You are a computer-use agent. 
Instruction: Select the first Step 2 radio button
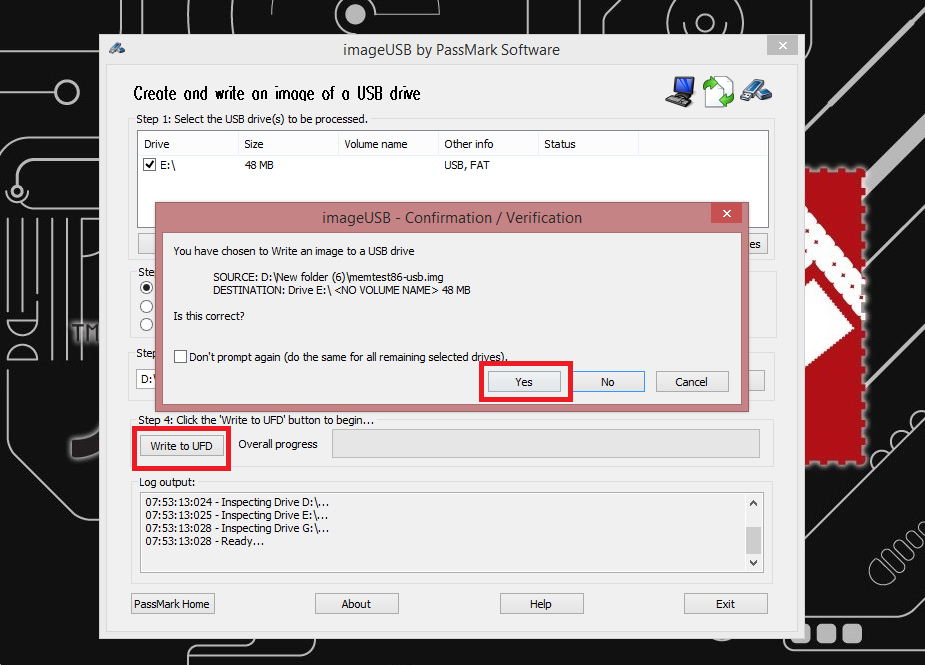click(146, 287)
